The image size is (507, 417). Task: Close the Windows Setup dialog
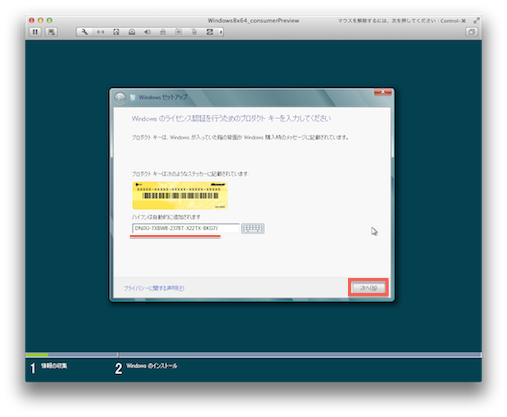pos(383,92)
